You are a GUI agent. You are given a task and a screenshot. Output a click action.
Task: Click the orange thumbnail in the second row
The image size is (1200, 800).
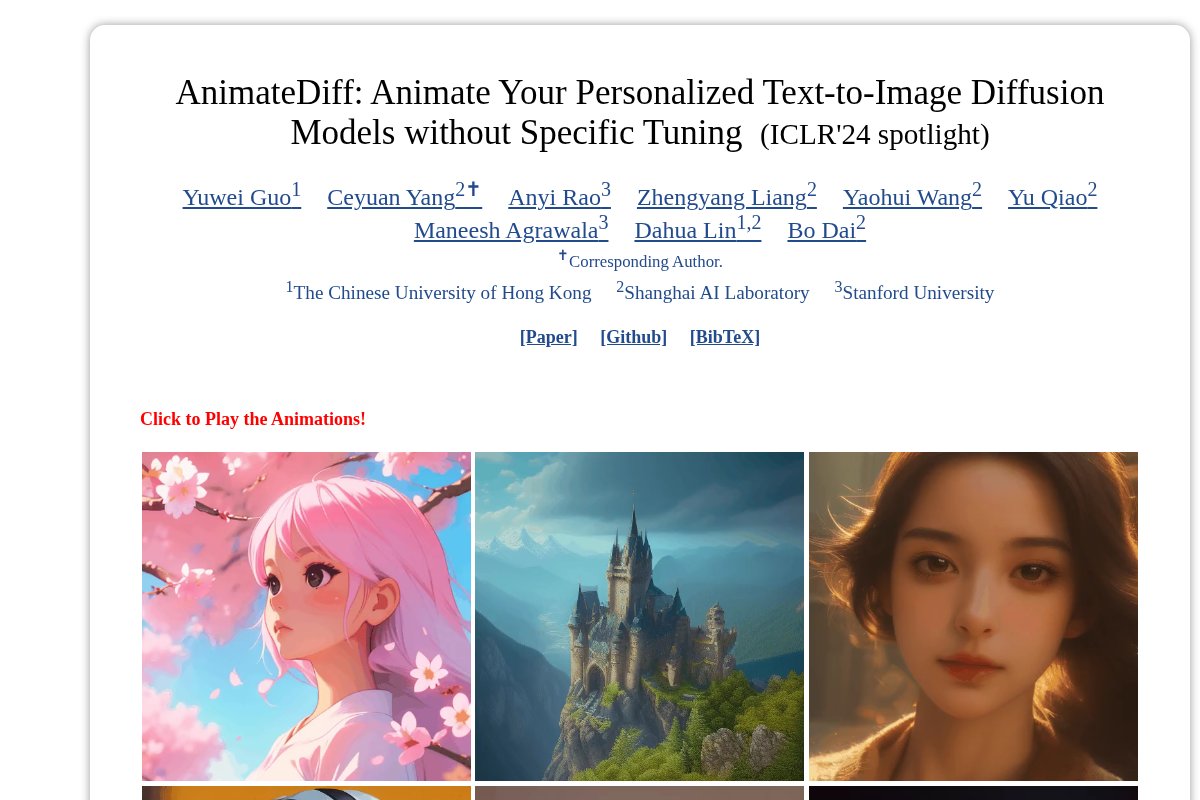pyautogui.click(x=306, y=793)
